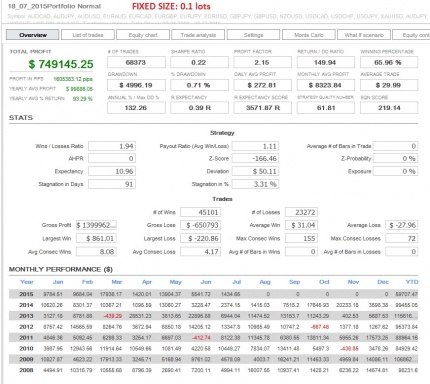Click the Exposure field 0 %
The height and width of the screenshot is (384, 430).
click(x=396, y=171)
